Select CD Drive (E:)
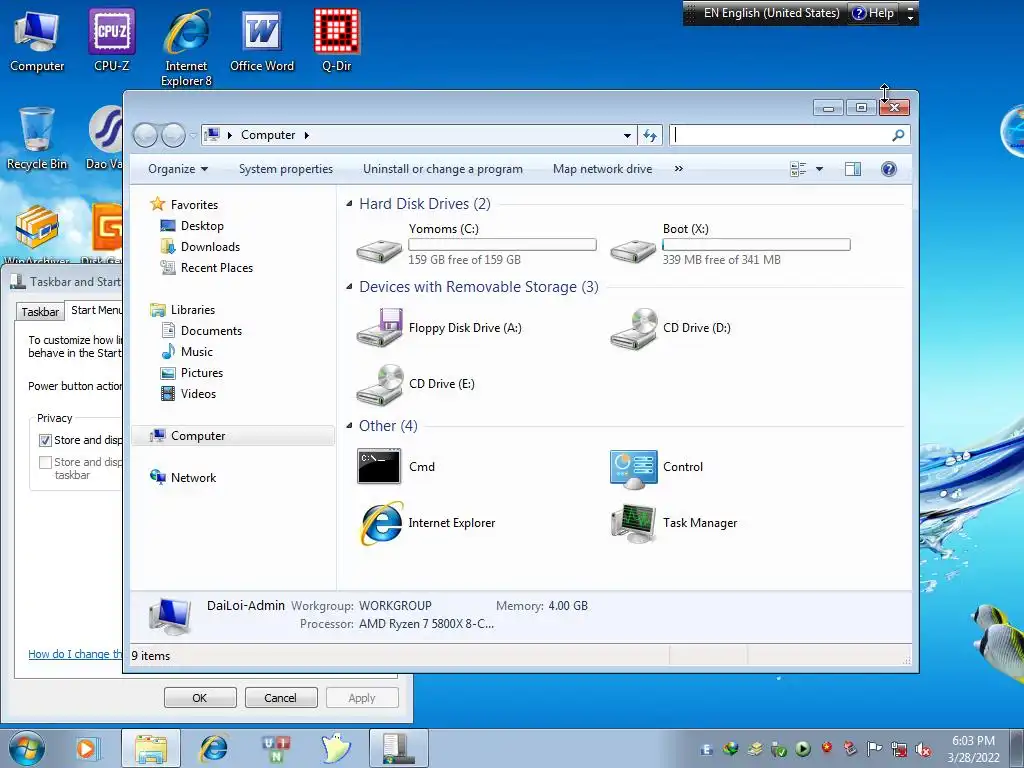 tap(416, 384)
